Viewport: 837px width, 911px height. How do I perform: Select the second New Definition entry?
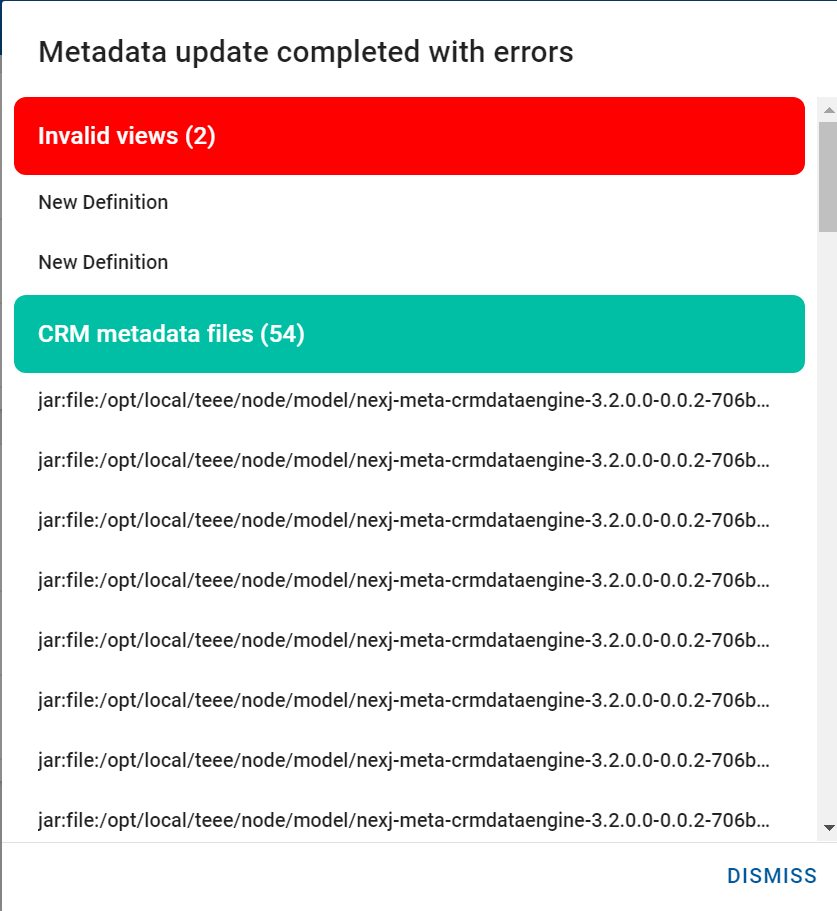(x=103, y=262)
